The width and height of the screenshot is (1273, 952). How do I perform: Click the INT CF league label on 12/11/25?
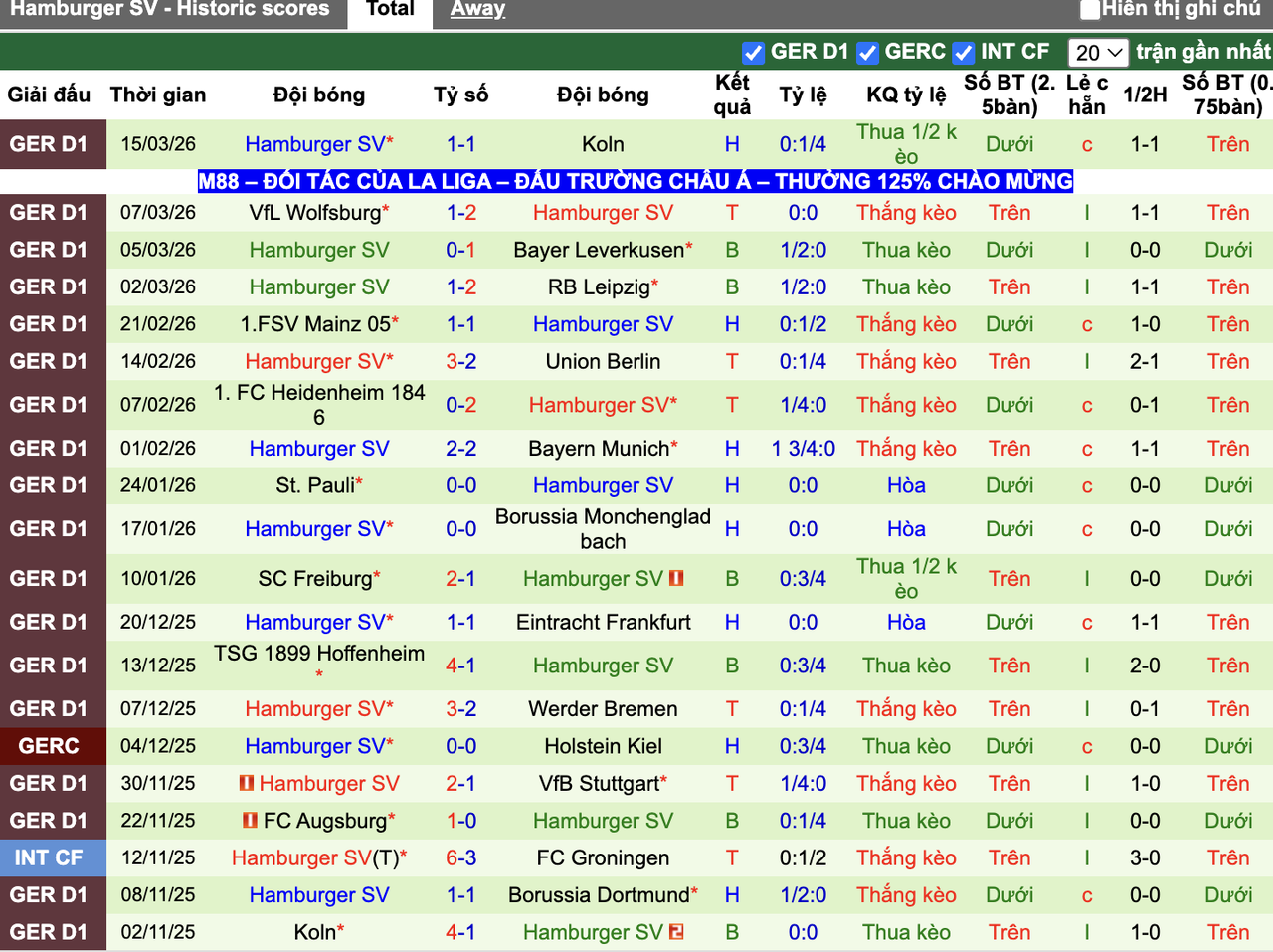49,857
